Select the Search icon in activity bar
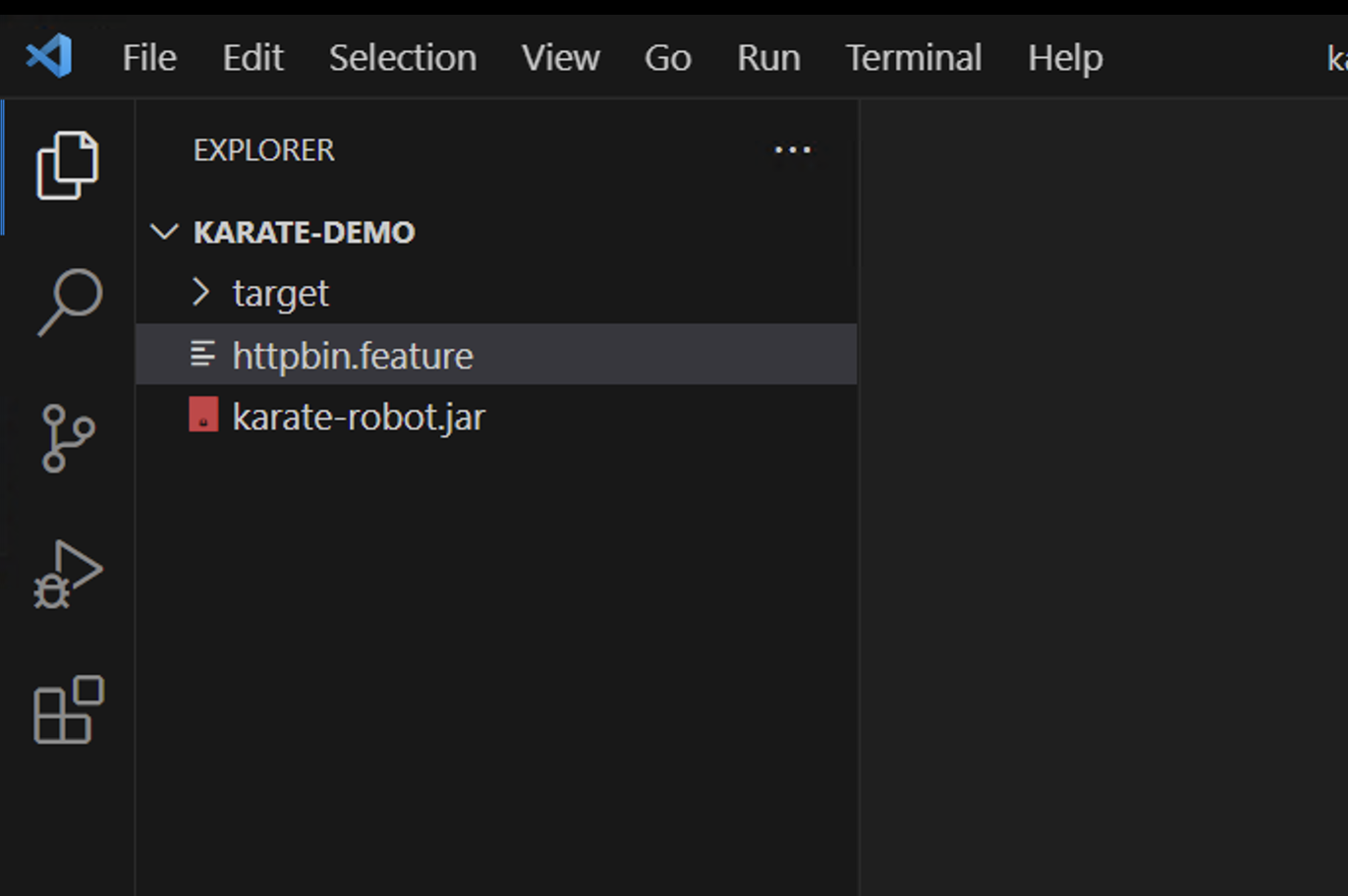 point(68,302)
